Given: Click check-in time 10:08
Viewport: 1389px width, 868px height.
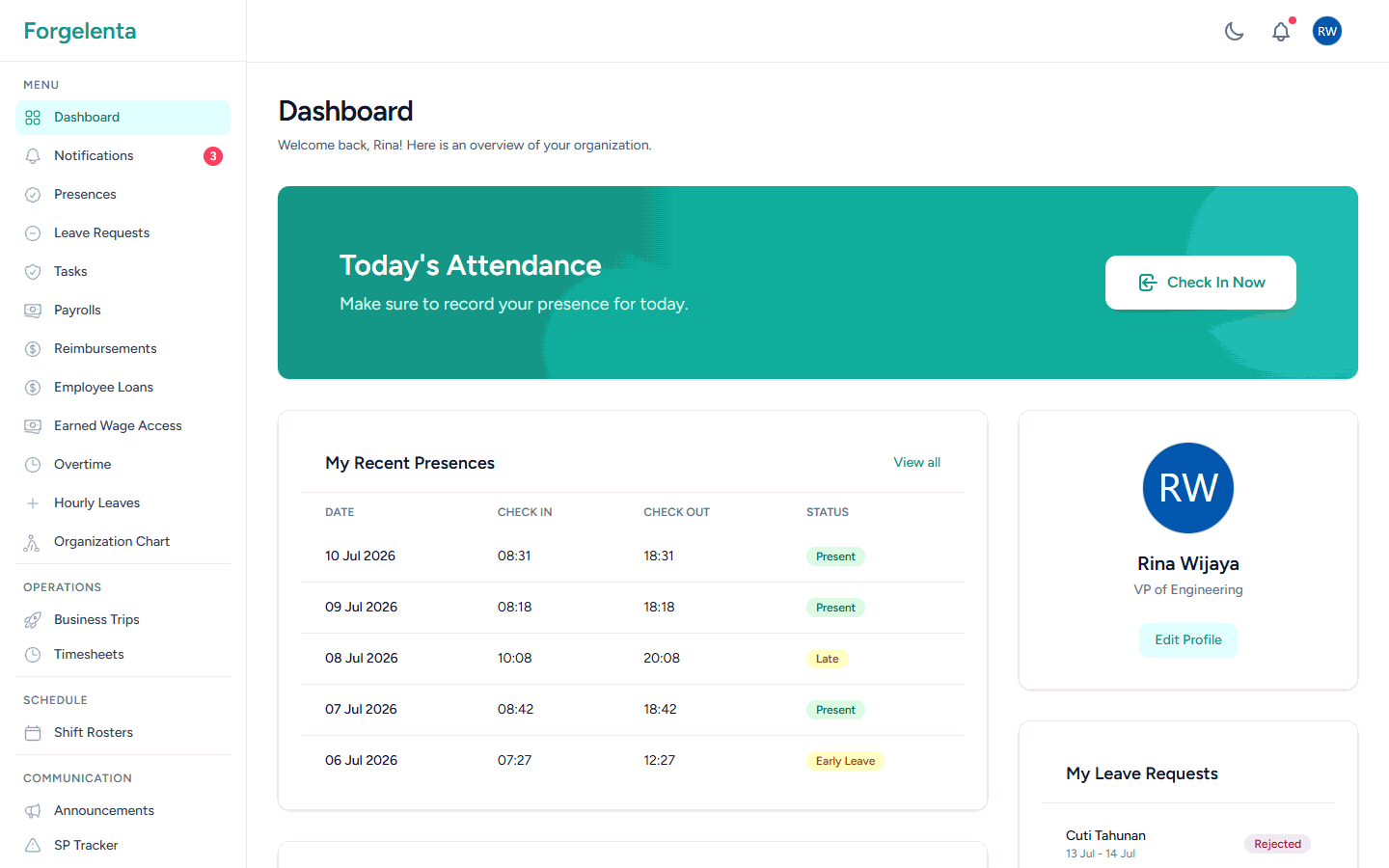Looking at the screenshot, I should [515, 659].
